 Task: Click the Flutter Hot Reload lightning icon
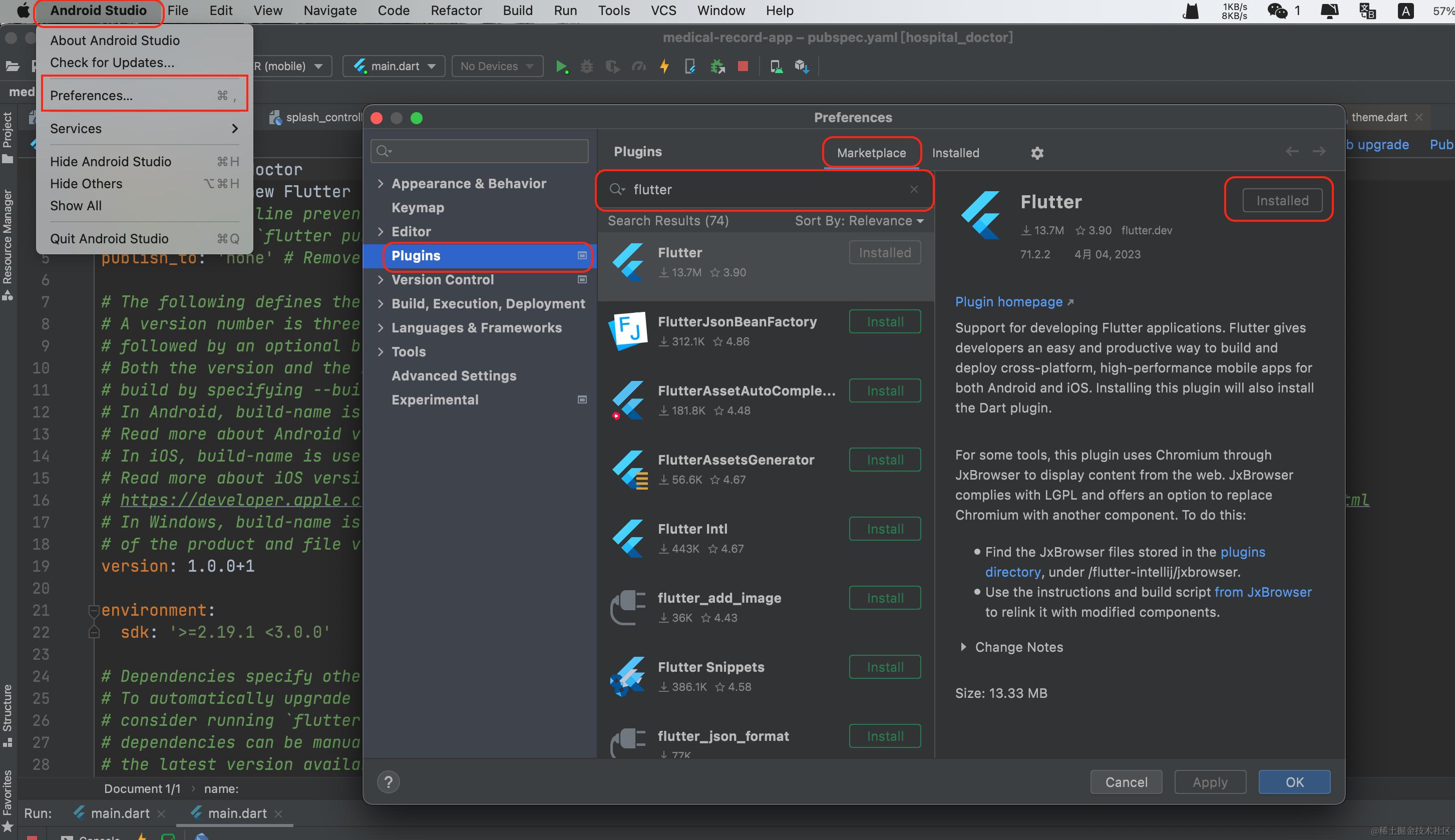[x=664, y=67]
